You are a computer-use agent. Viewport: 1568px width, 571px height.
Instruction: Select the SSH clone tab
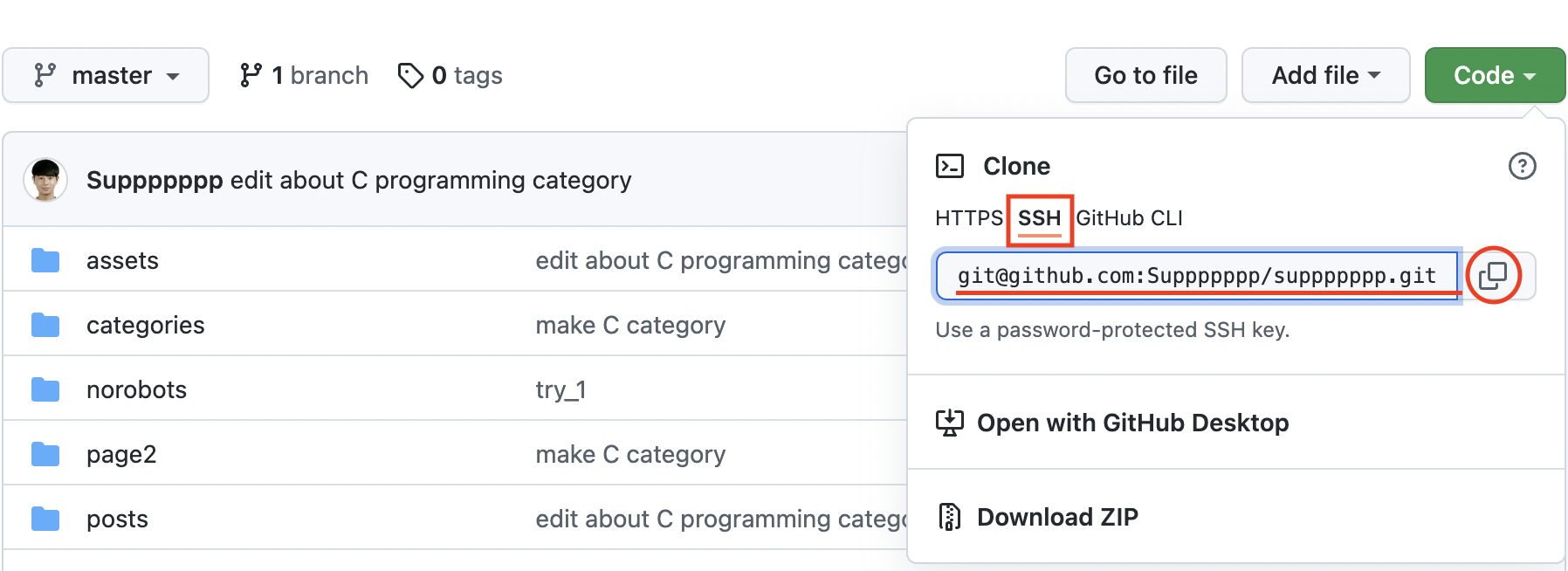[x=1039, y=218]
